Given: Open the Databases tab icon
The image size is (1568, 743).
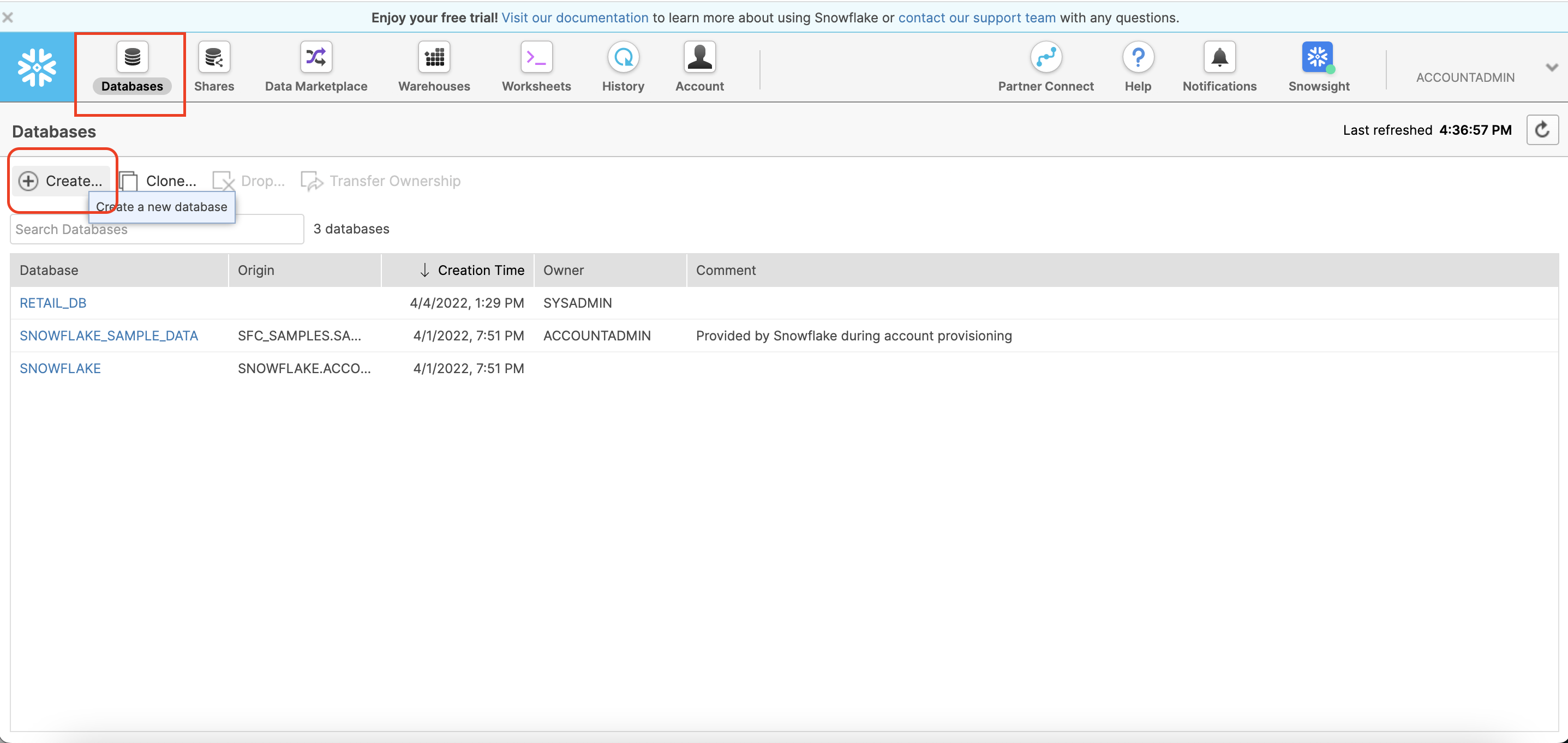Looking at the screenshot, I should pos(132,57).
